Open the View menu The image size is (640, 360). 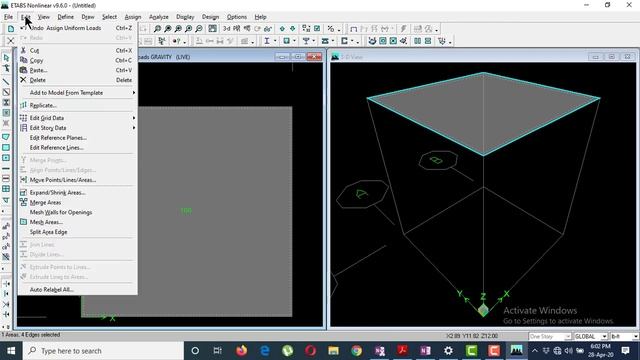[x=43, y=17]
